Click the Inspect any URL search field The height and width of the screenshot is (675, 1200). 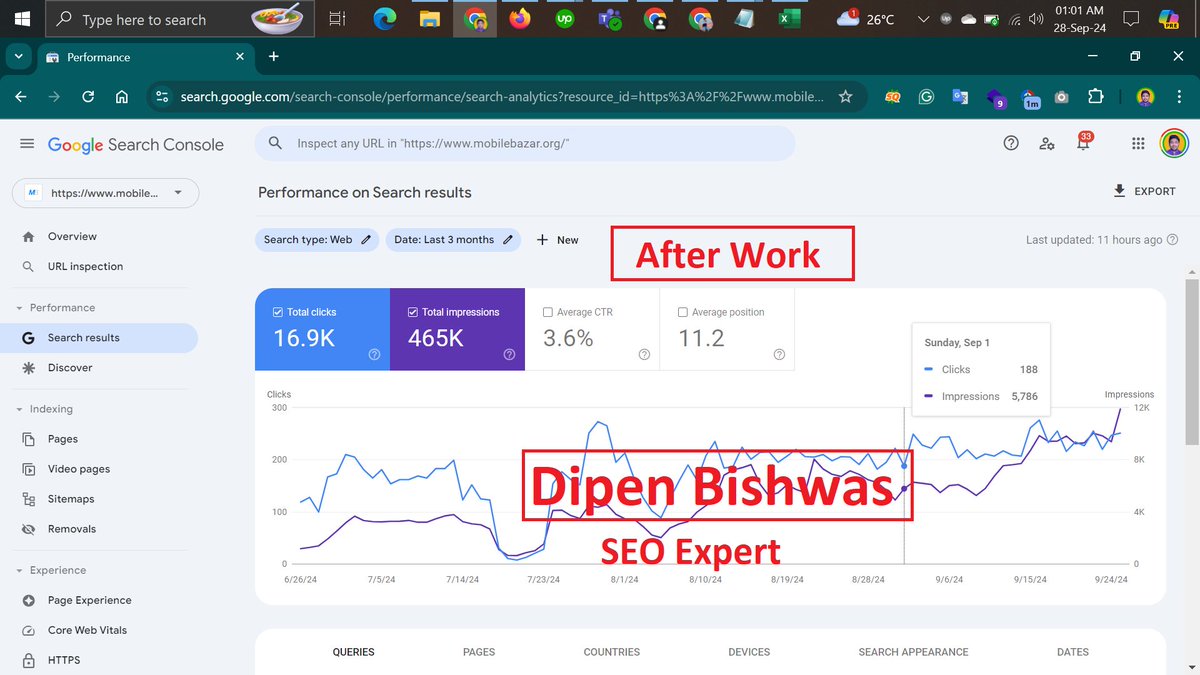click(525, 143)
